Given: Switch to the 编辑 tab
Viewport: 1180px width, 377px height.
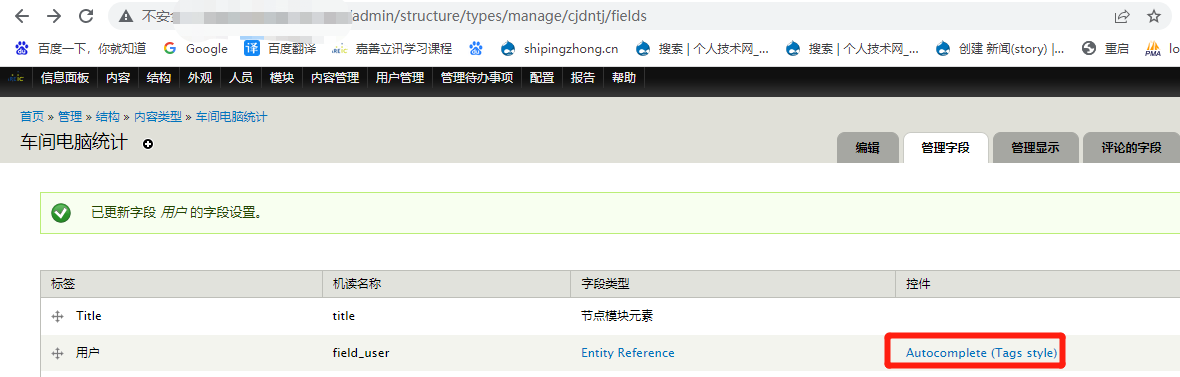Looking at the screenshot, I should (868, 148).
